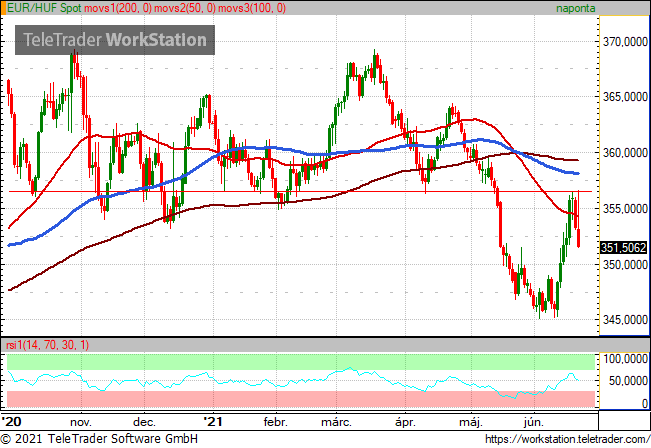Select the rsi1(14, 70, 30, 1) indicator label
The image size is (651, 448).
tap(48, 345)
